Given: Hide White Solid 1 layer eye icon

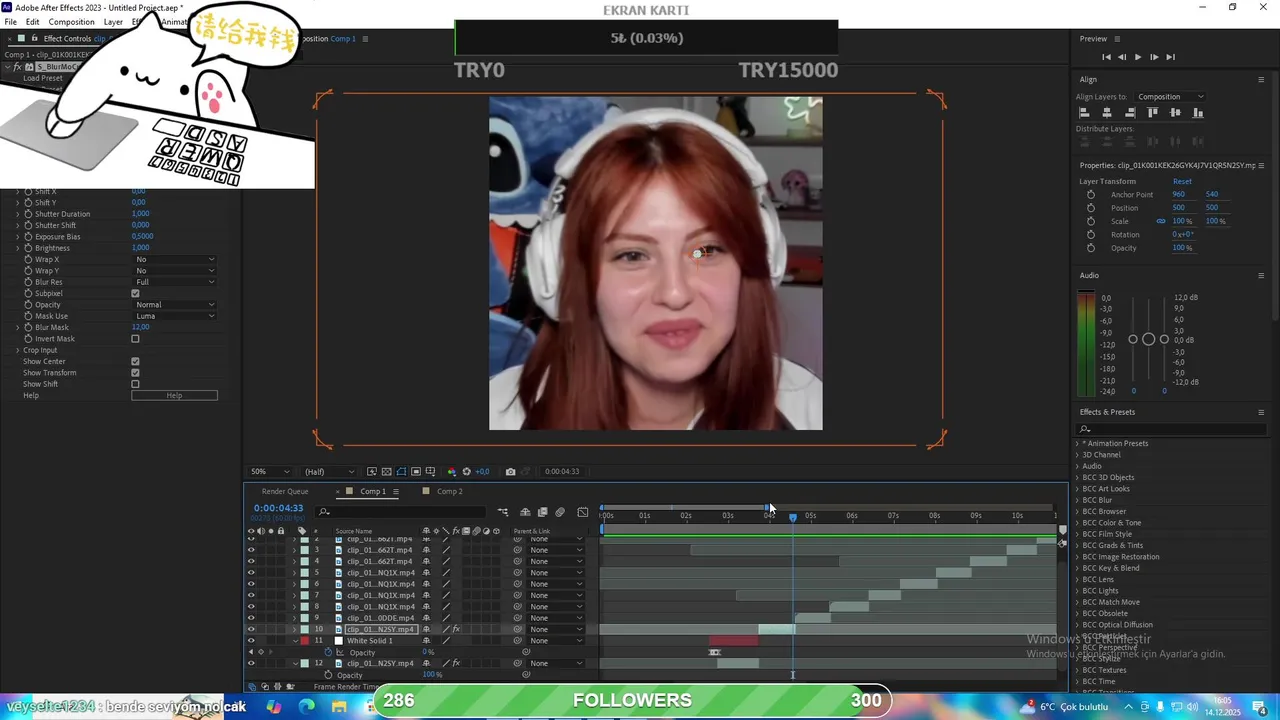Looking at the screenshot, I should (x=251, y=641).
